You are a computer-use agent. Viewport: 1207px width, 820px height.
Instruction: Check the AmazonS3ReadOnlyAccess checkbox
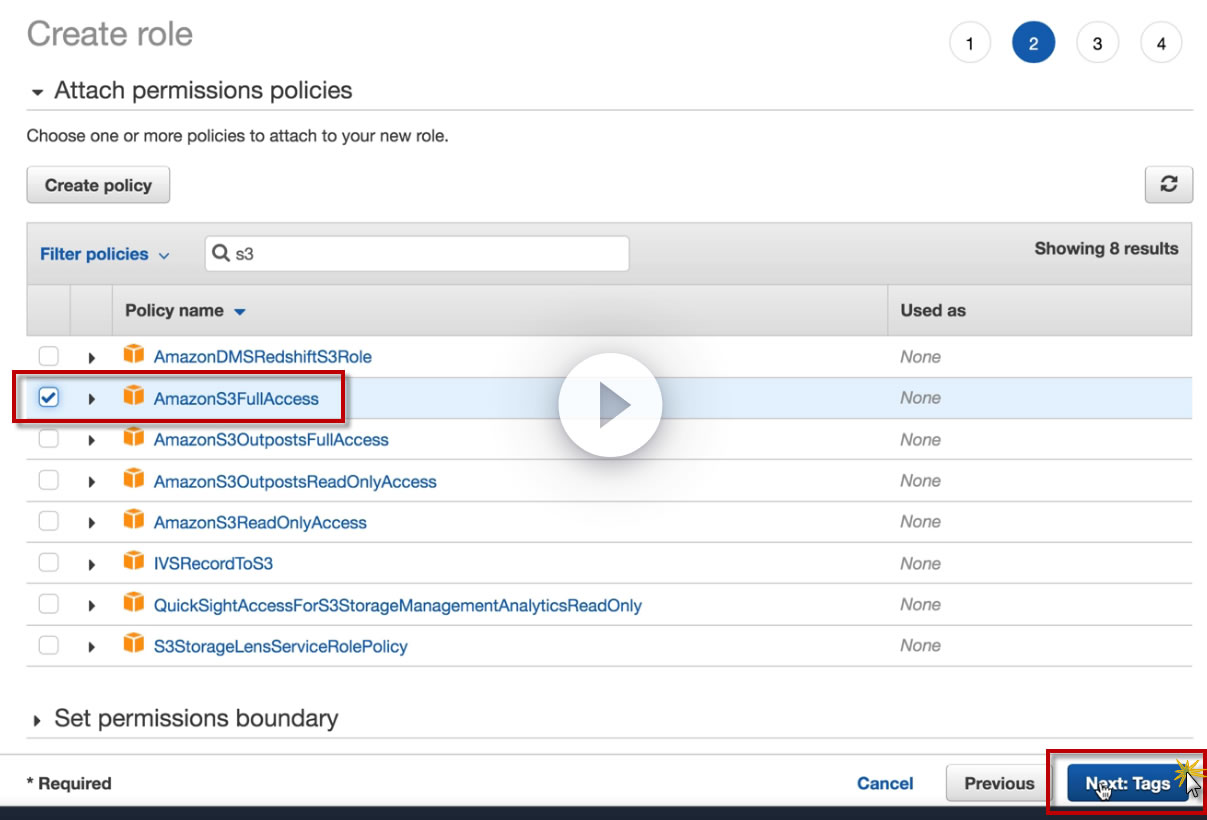pyautogui.click(x=48, y=521)
